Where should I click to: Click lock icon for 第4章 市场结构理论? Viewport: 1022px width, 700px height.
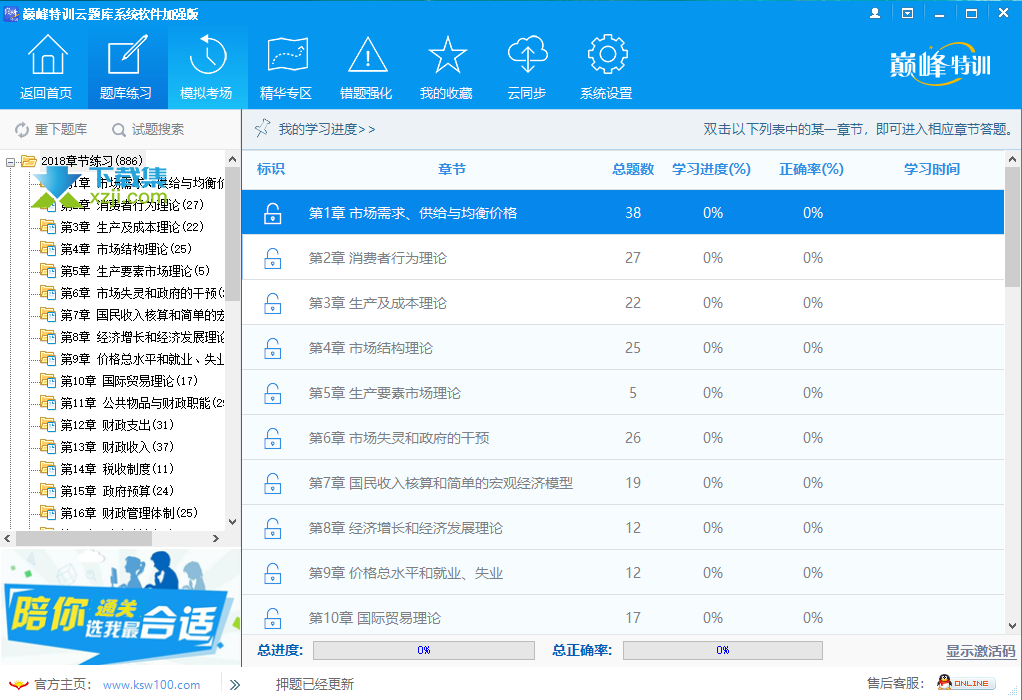coord(272,348)
